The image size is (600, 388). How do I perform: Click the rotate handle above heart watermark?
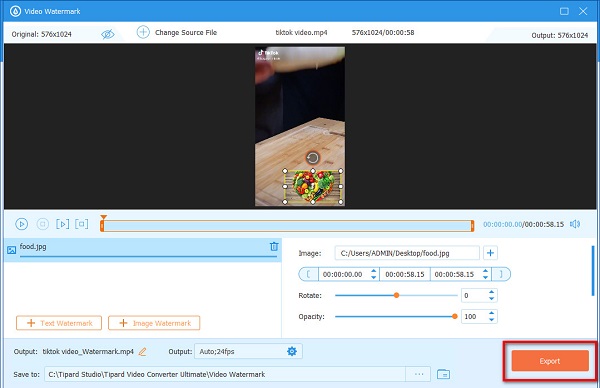[313, 158]
